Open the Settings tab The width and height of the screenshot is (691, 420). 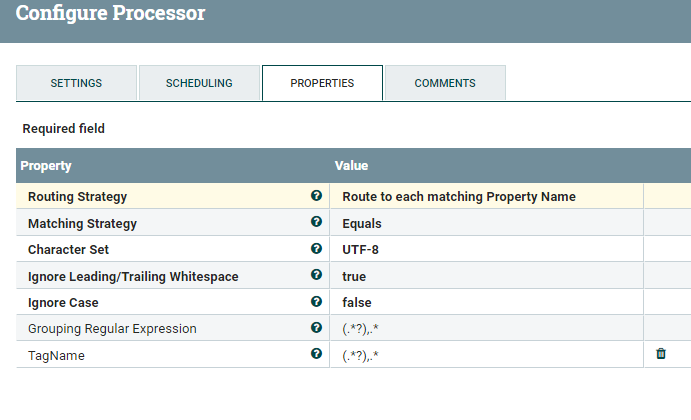tap(76, 83)
